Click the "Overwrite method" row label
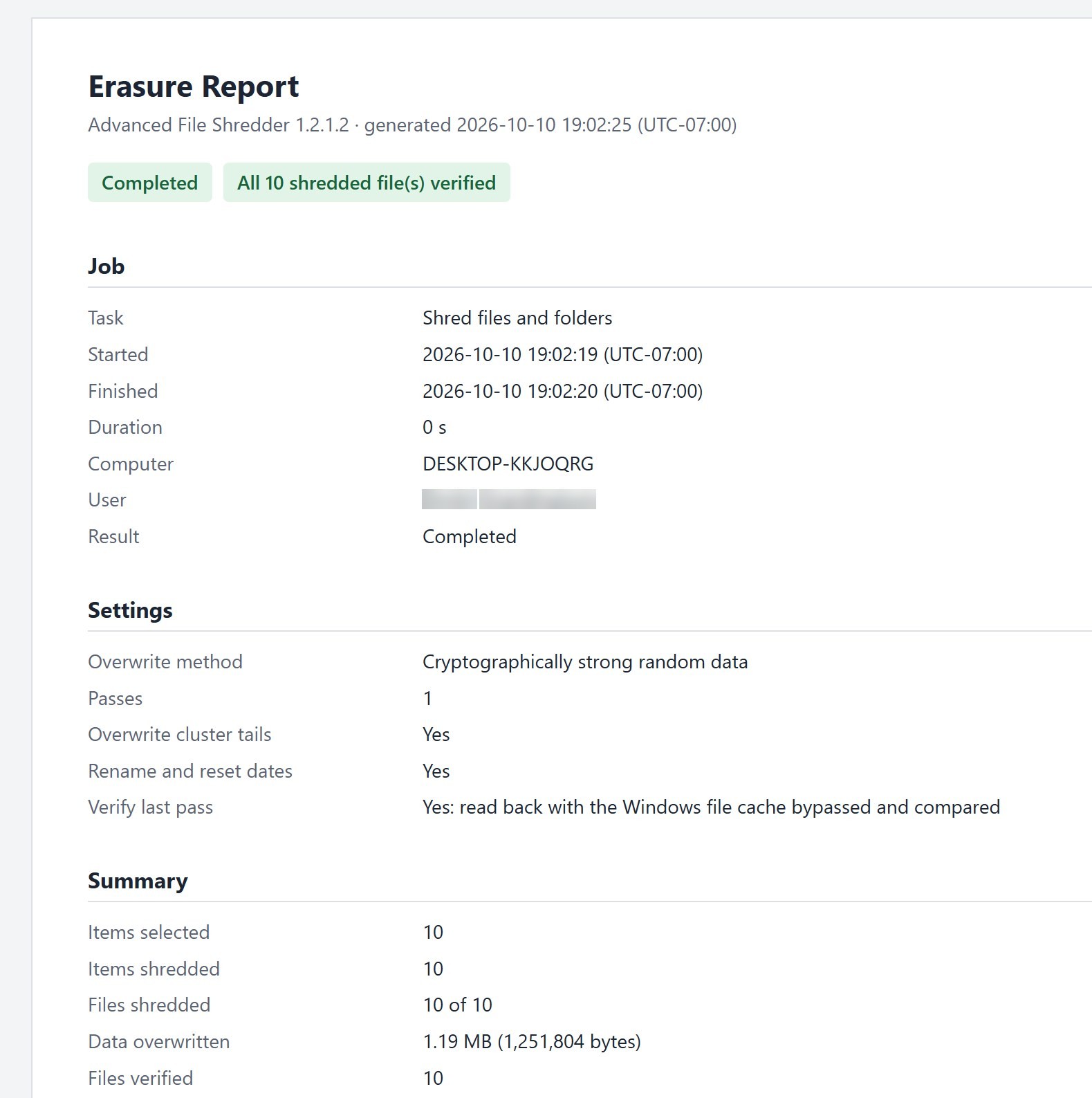The width and height of the screenshot is (1092, 1098). pyautogui.click(x=165, y=662)
